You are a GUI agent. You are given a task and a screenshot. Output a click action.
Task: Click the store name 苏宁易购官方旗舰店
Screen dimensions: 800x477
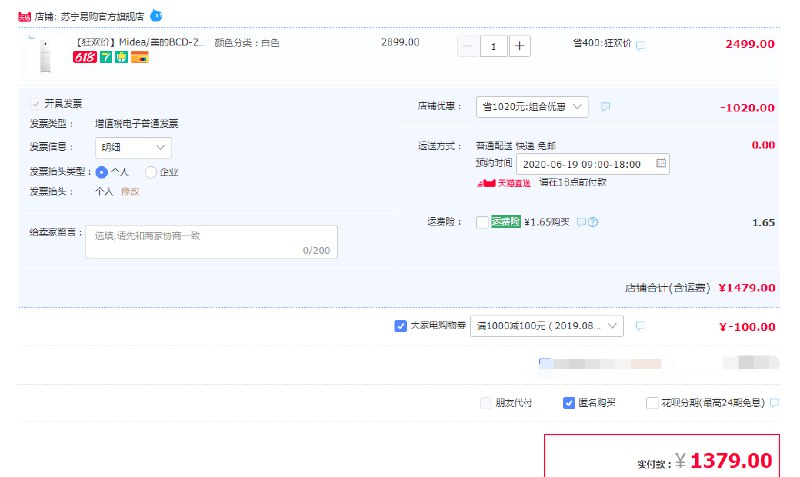102,17
